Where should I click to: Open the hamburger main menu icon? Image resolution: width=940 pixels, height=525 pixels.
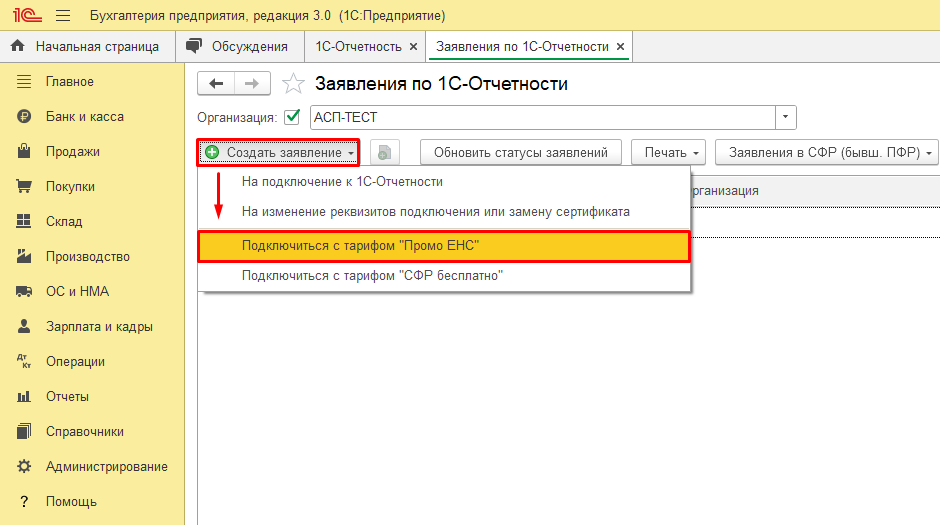tap(63, 16)
